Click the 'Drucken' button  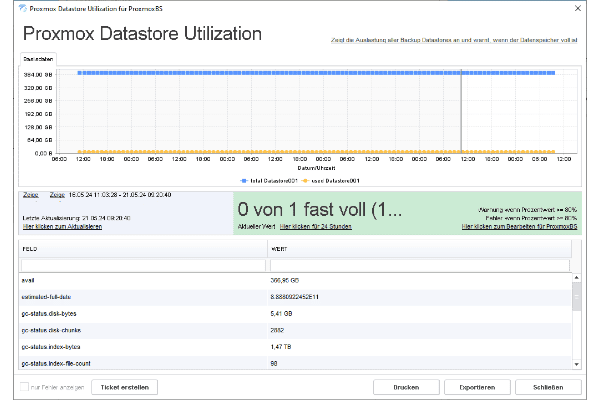tap(406, 387)
